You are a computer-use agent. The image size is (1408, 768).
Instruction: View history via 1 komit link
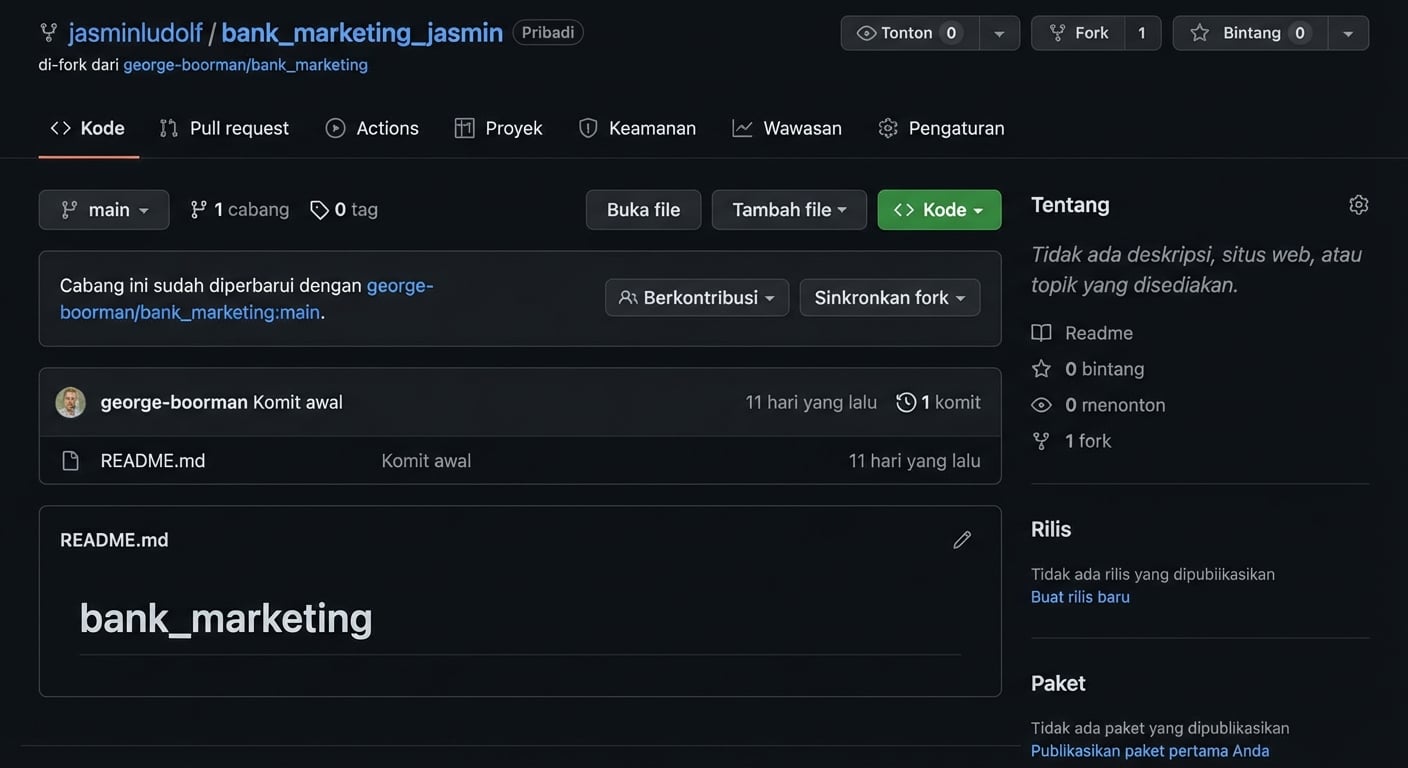(x=938, y=402)
